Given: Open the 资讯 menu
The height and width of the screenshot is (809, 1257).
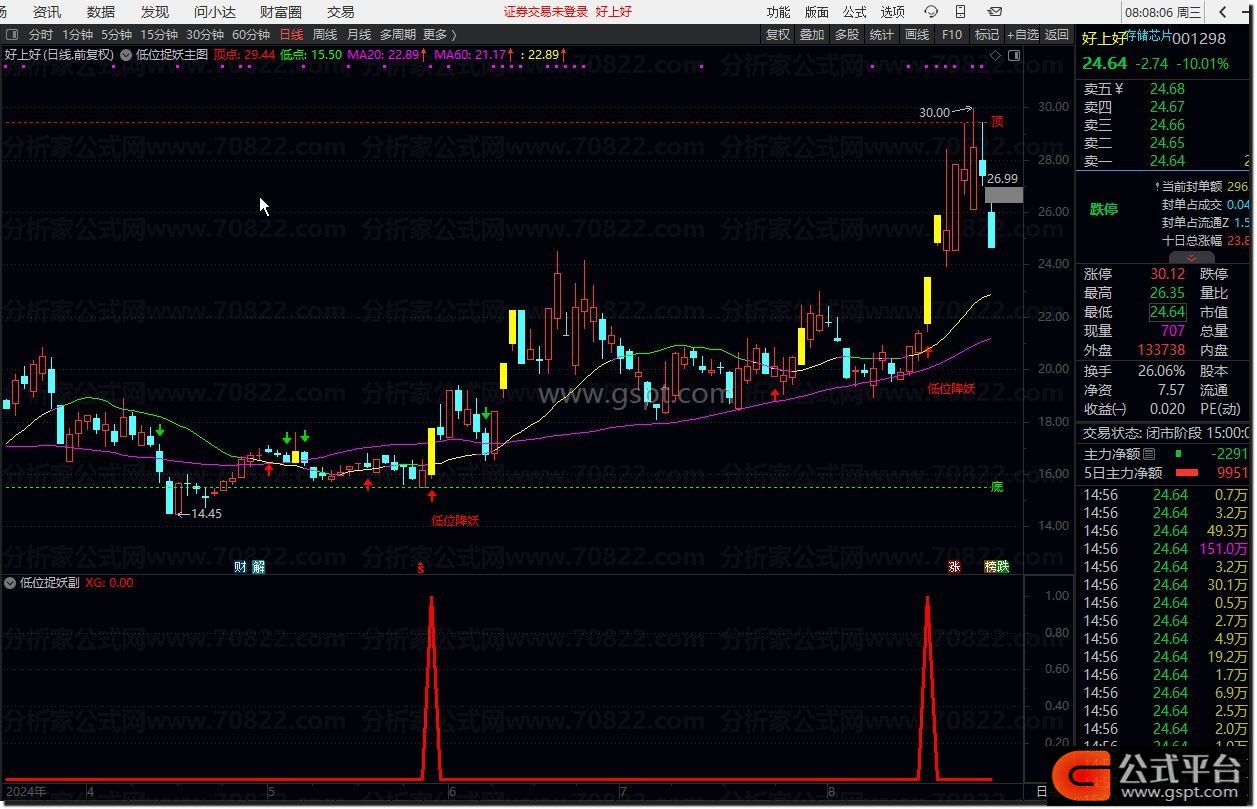Looking at the screenshot, I should (x=47, y=12).
